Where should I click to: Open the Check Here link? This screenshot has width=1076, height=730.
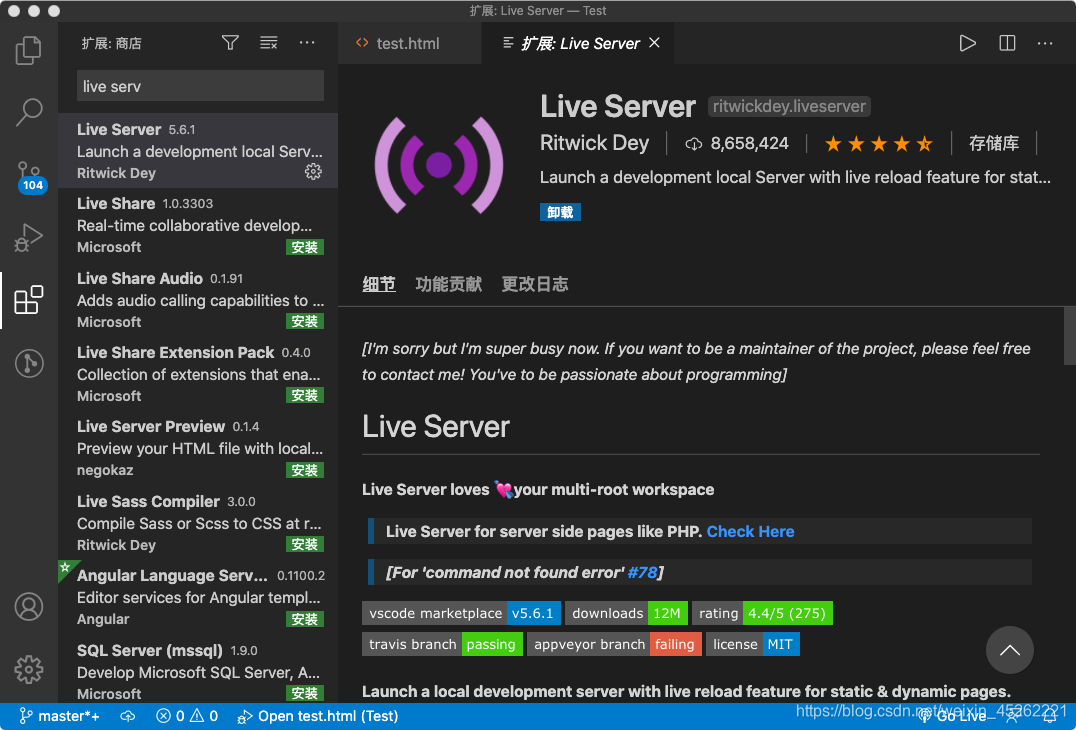(751, 531)
